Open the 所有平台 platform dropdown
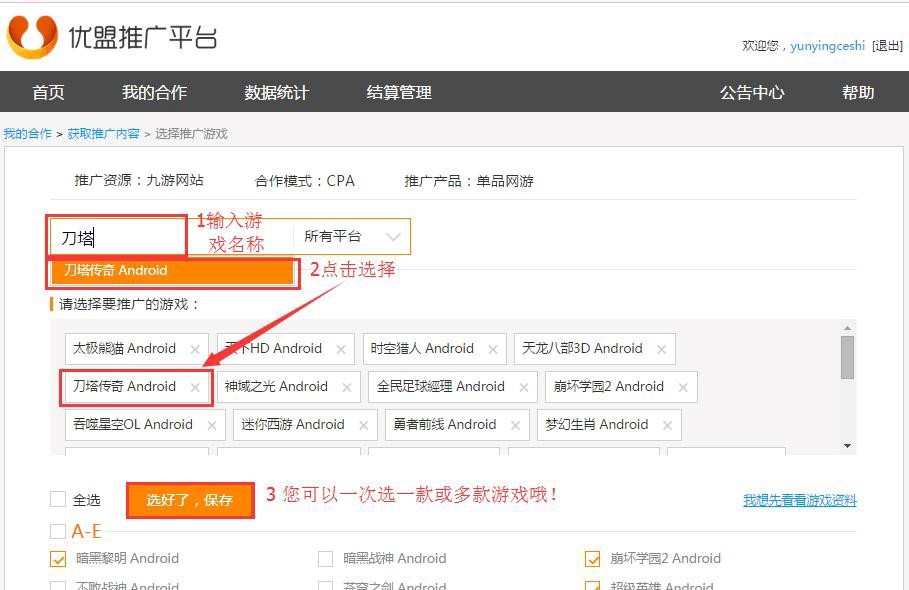The image size is (909, 590). coord(352,236)
